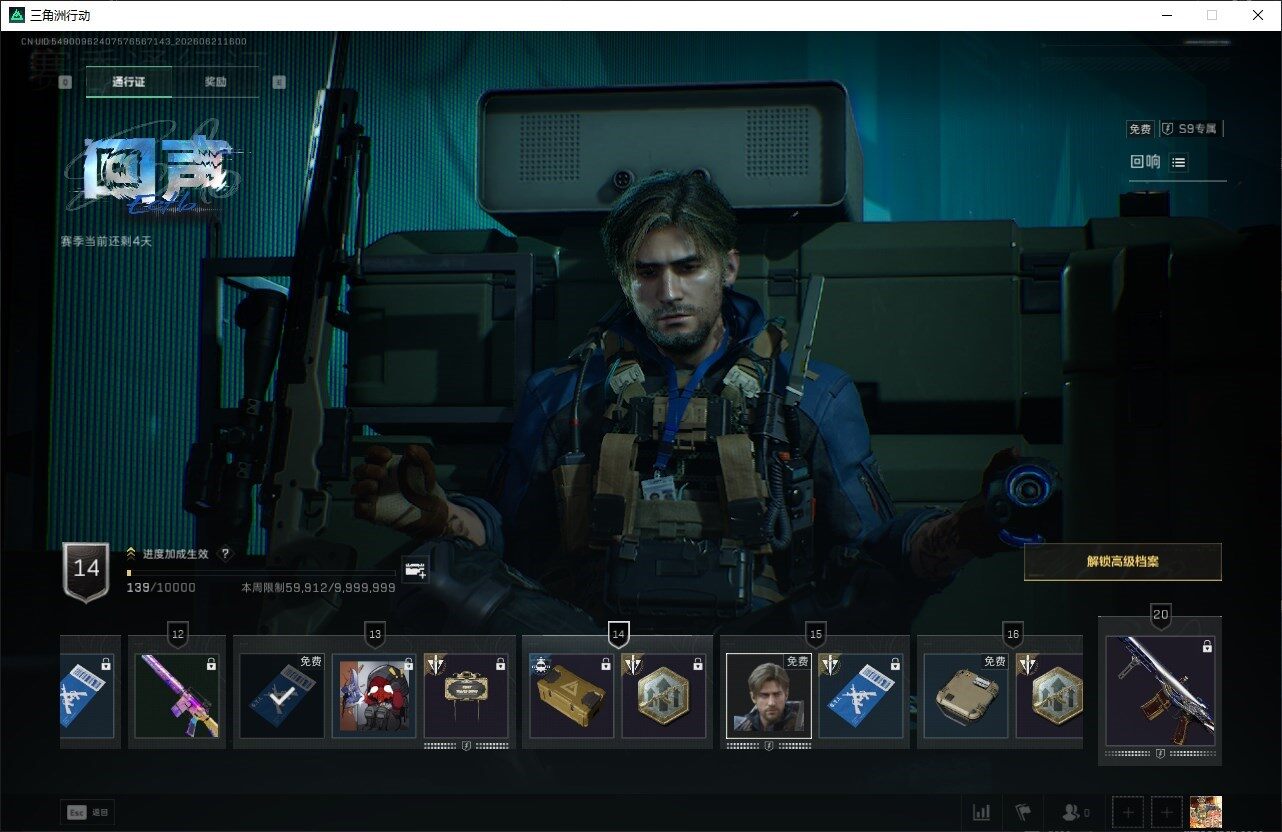The image size is (1282, 832).
Task: Select the gold crate reward at level 14
Action: 572,695
